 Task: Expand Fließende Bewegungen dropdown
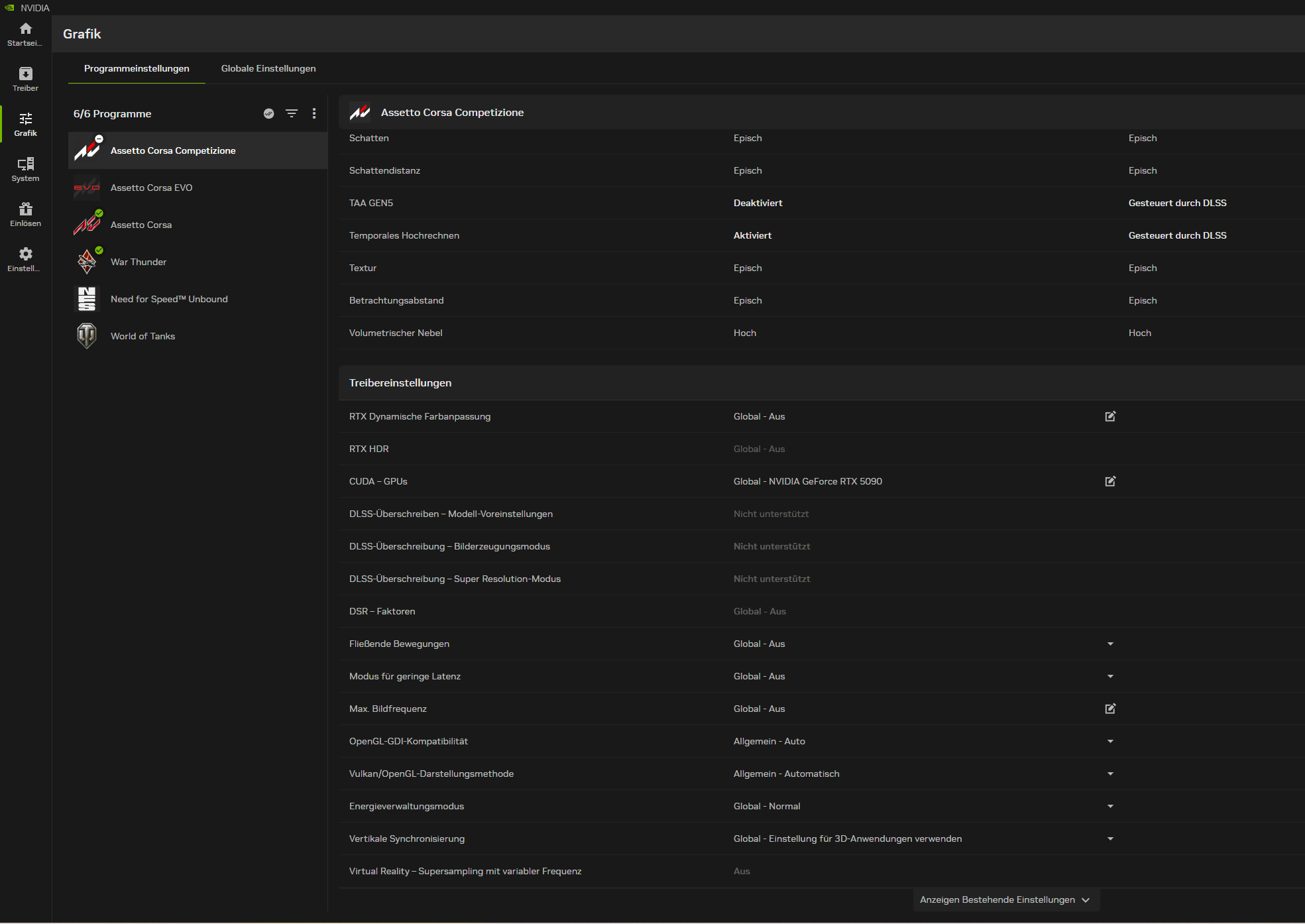click(1110, 644)
